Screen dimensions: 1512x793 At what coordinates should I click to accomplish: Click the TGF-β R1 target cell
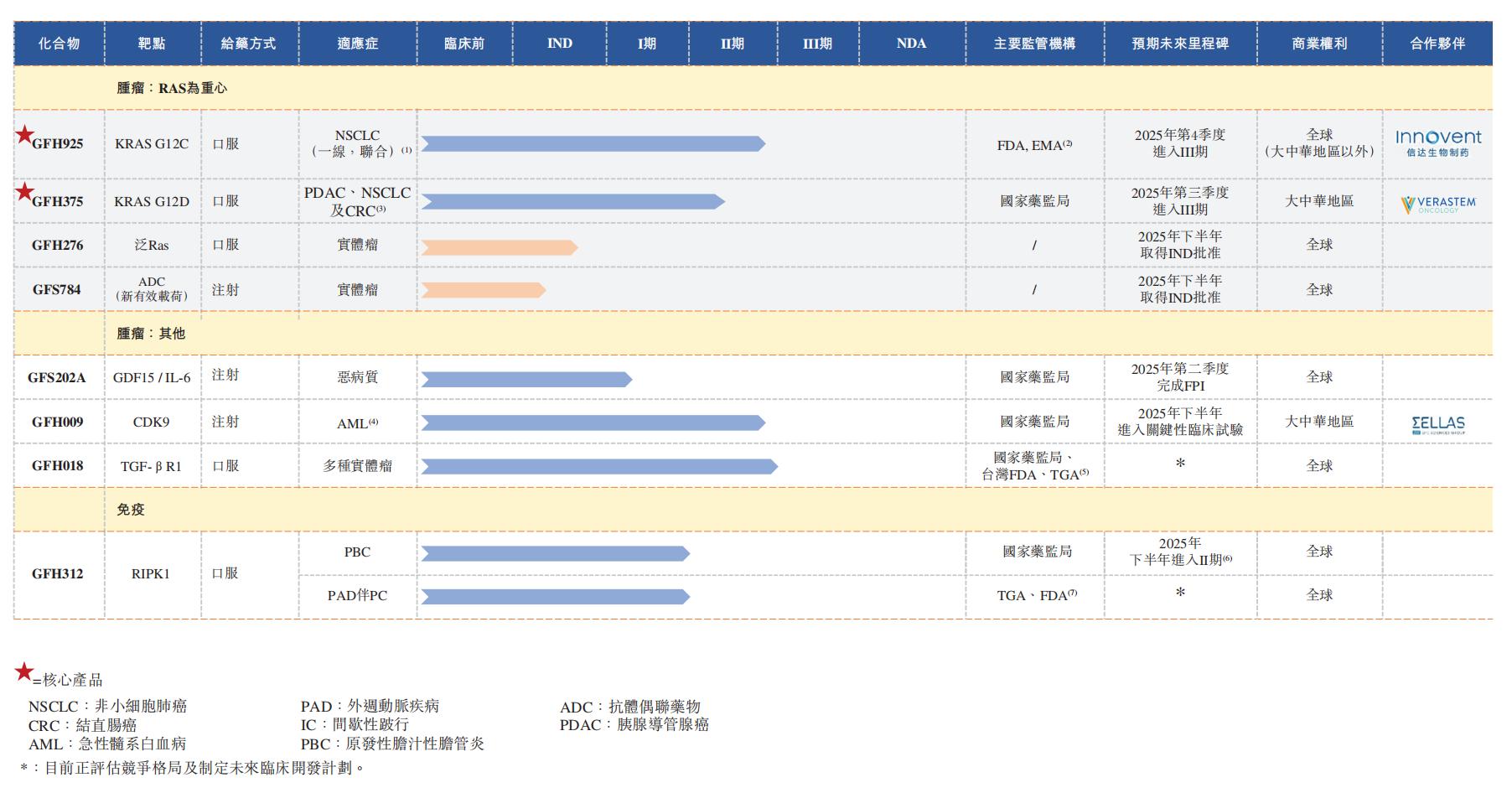(x=152, y=467)
